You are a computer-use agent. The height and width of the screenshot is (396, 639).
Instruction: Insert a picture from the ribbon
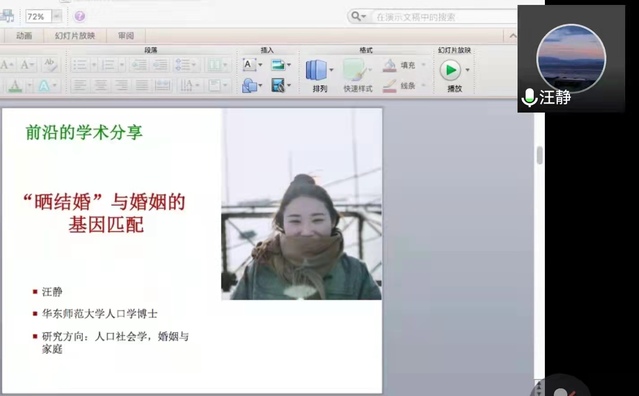(278, 65)
